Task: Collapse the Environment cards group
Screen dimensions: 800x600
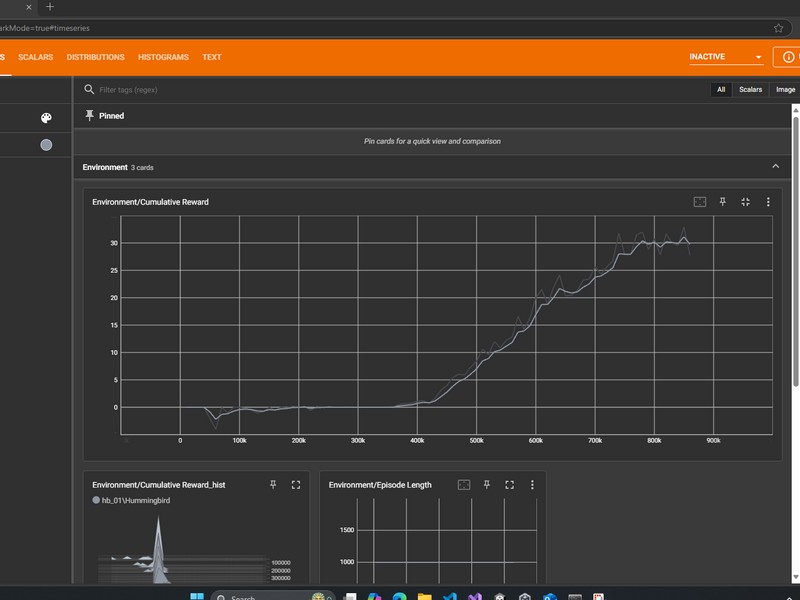Action: click(x=775, y=167)
